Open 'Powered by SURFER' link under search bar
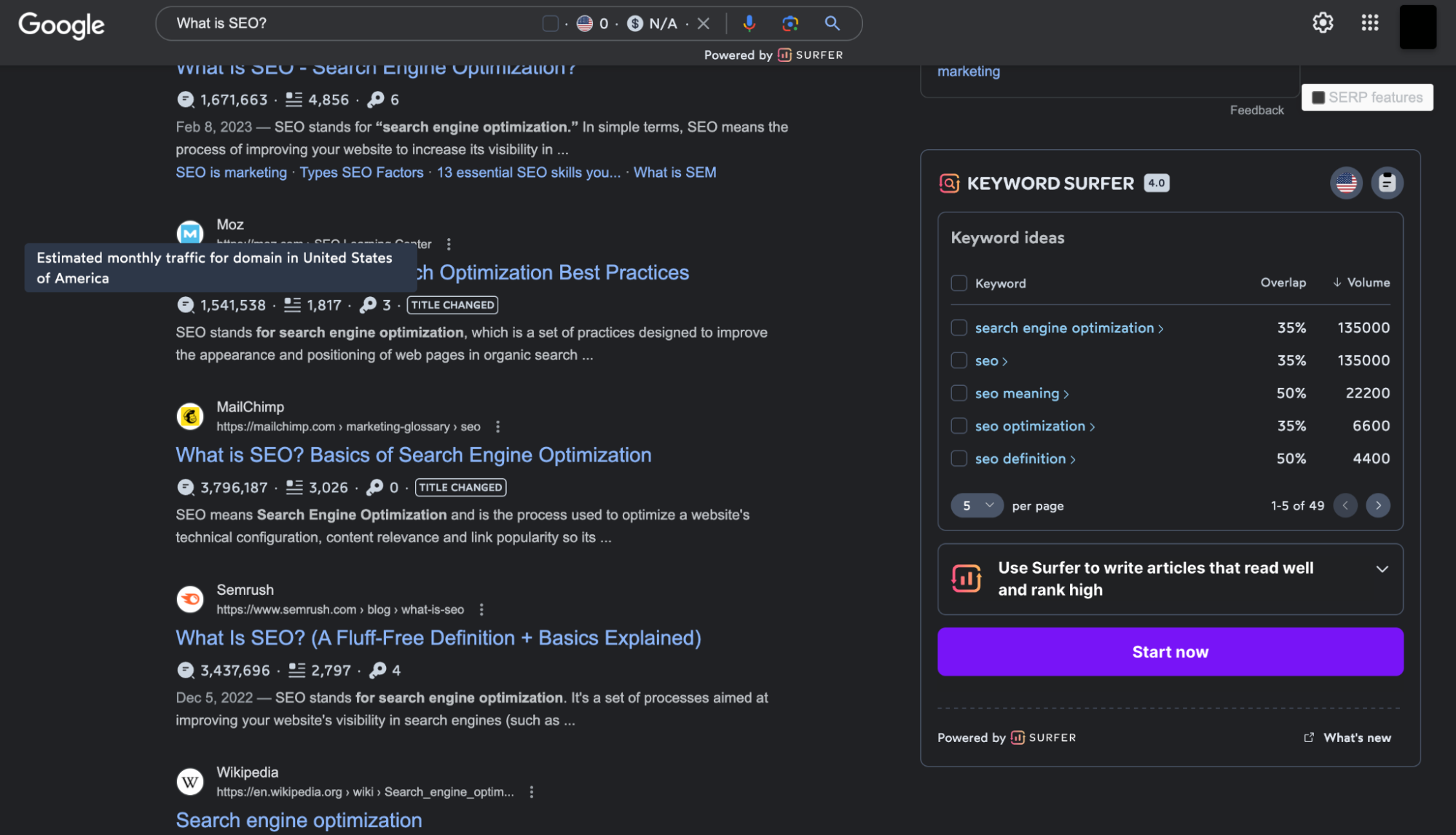1456x835 pixels. pyautogui.click(x=774, y=55)
